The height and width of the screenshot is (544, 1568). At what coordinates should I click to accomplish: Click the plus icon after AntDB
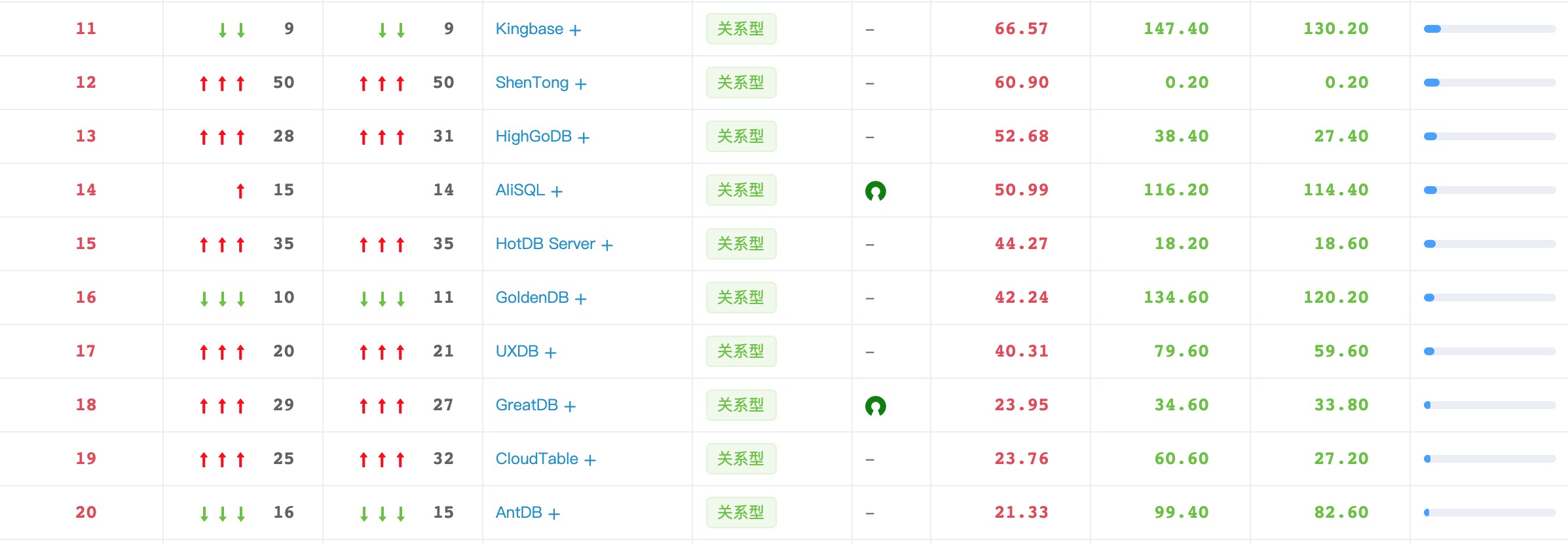[553, 514]
